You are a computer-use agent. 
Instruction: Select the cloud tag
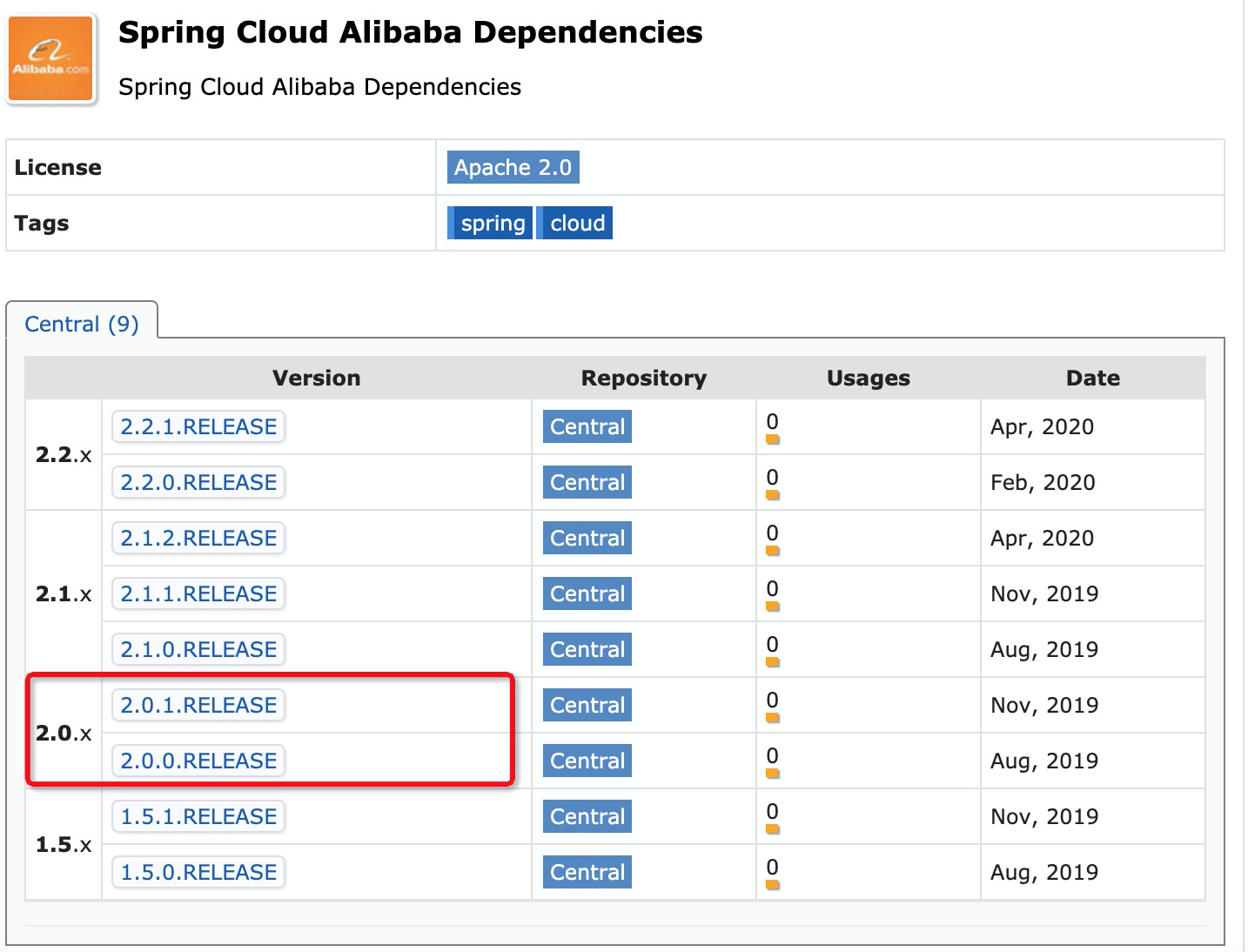pos(575,223)
